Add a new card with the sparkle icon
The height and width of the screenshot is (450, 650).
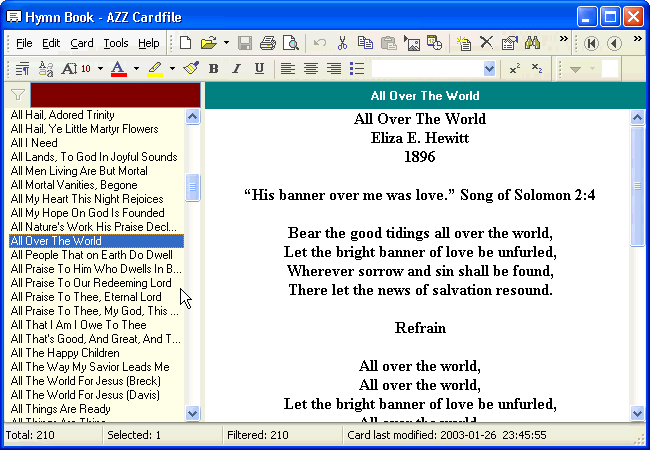coord(463,43)
